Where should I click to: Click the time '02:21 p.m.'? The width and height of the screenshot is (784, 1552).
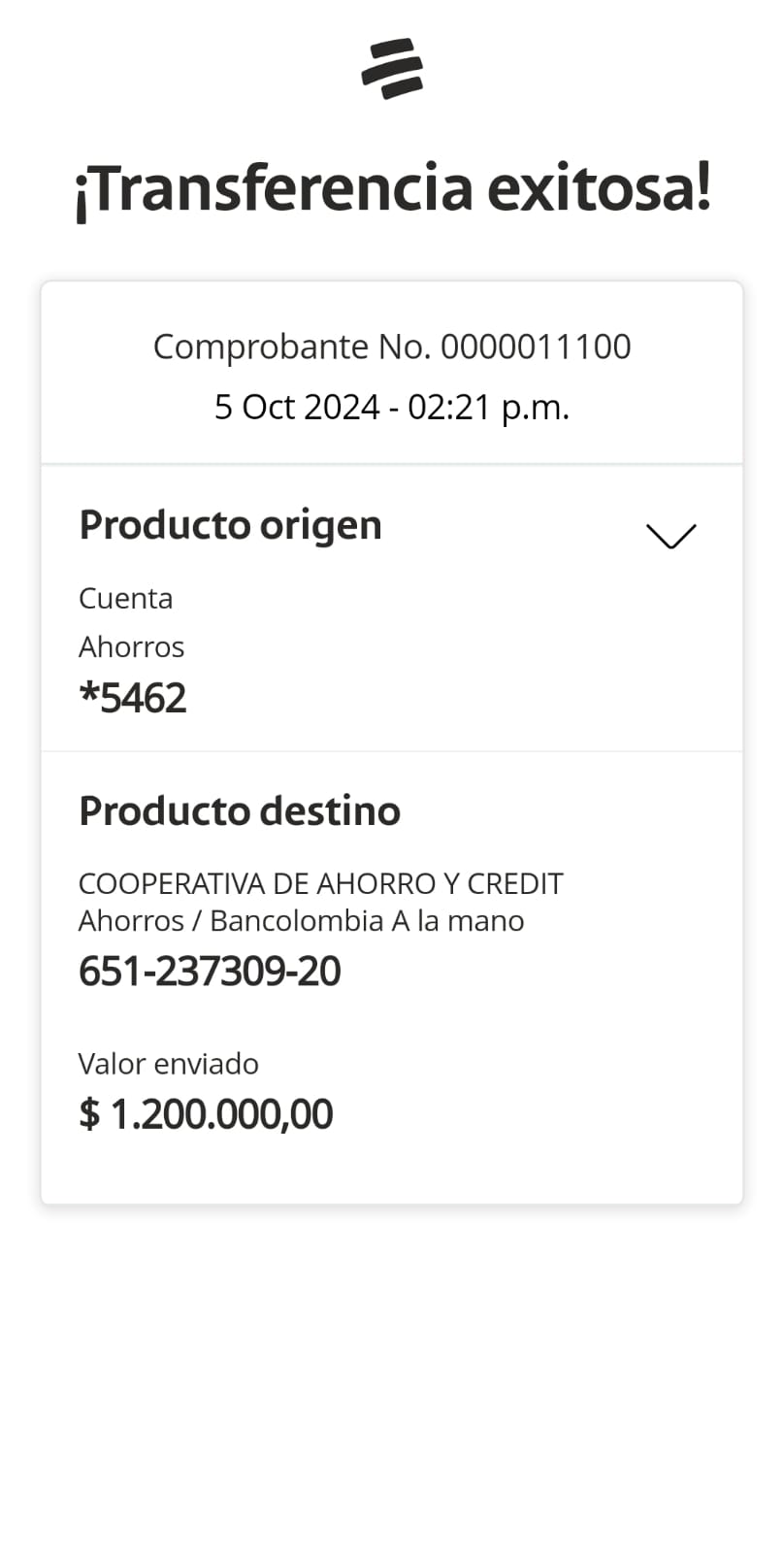point(488,407)
